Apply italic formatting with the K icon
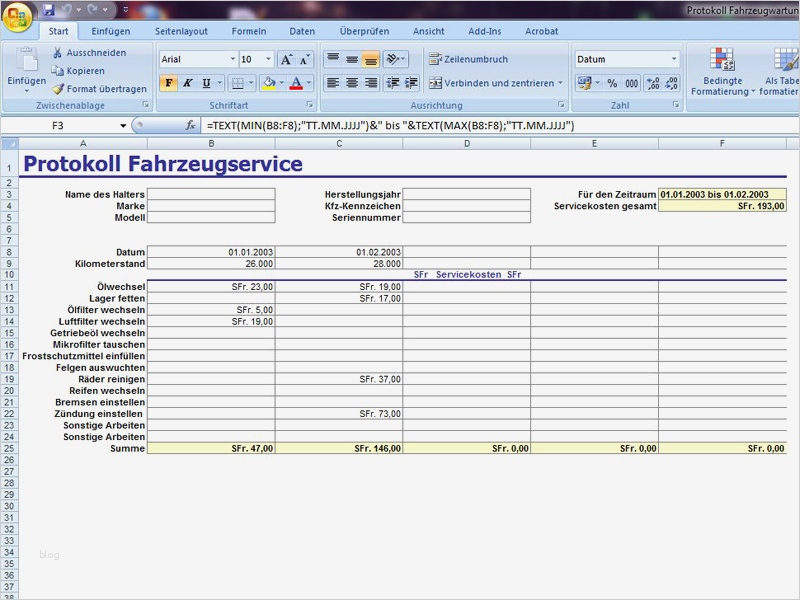 click(186, 83)
